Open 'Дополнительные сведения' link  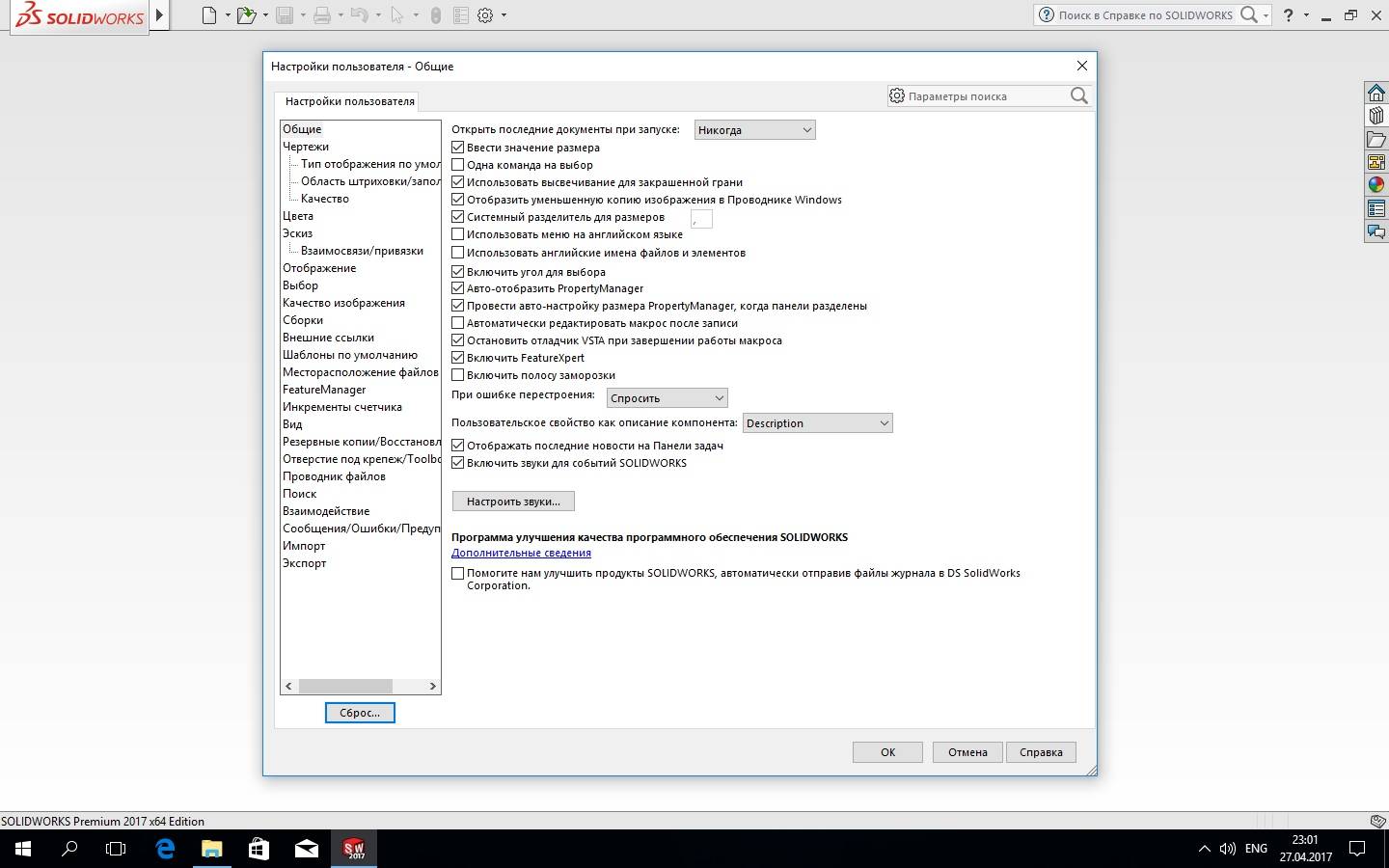pos(521,553)
